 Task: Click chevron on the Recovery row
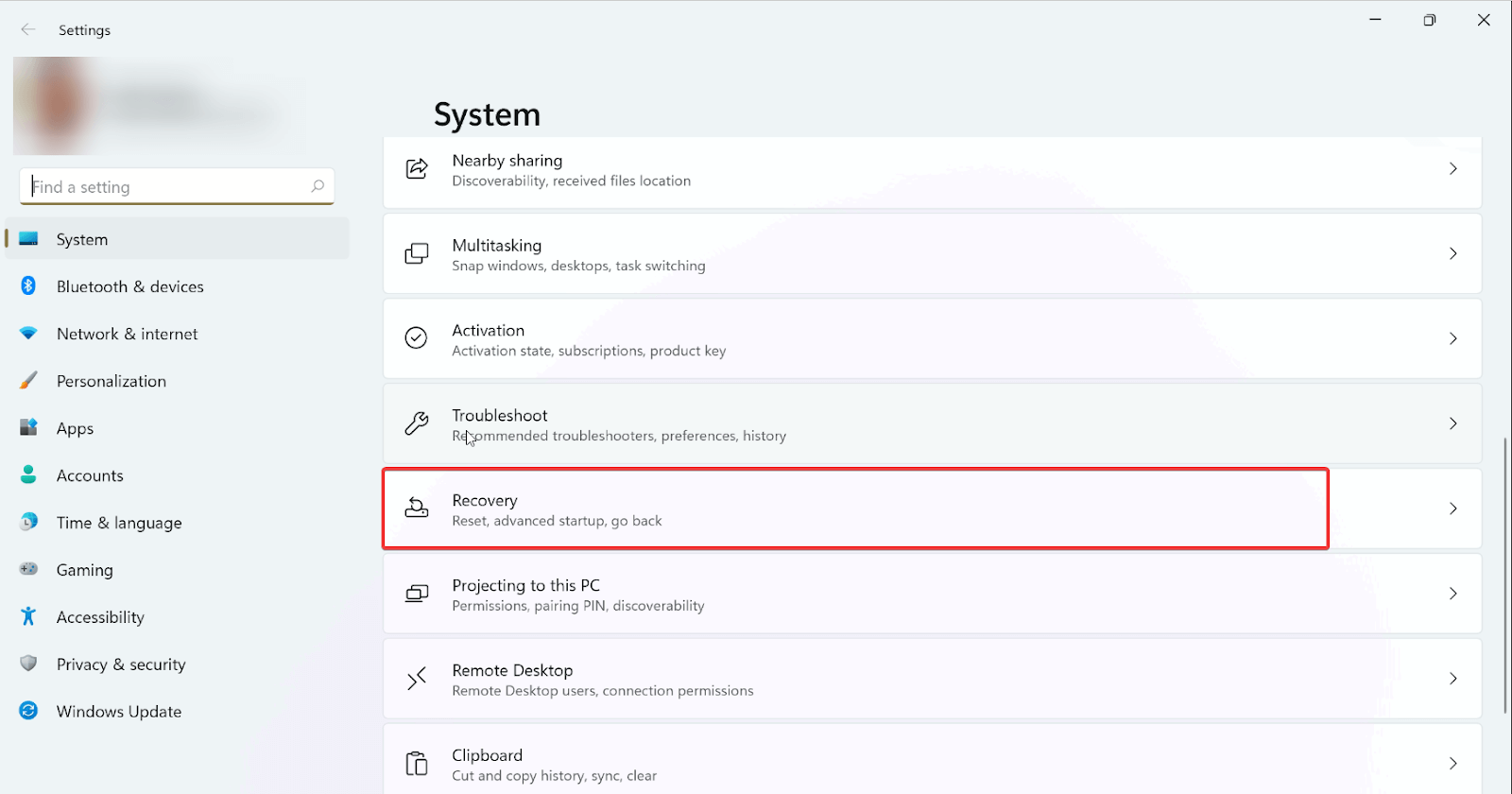tap(1452, 509)
